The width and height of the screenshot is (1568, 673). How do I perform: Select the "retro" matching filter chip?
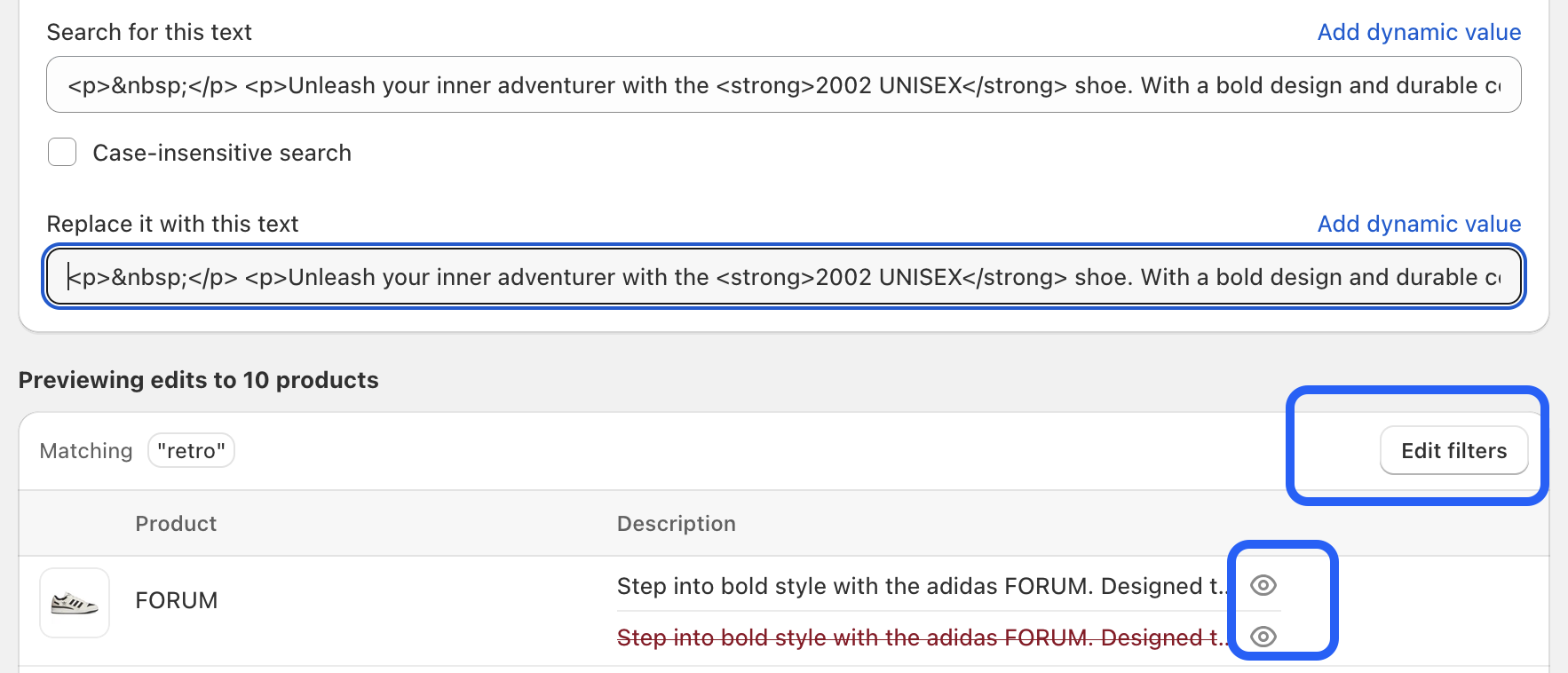coord(191,450)
